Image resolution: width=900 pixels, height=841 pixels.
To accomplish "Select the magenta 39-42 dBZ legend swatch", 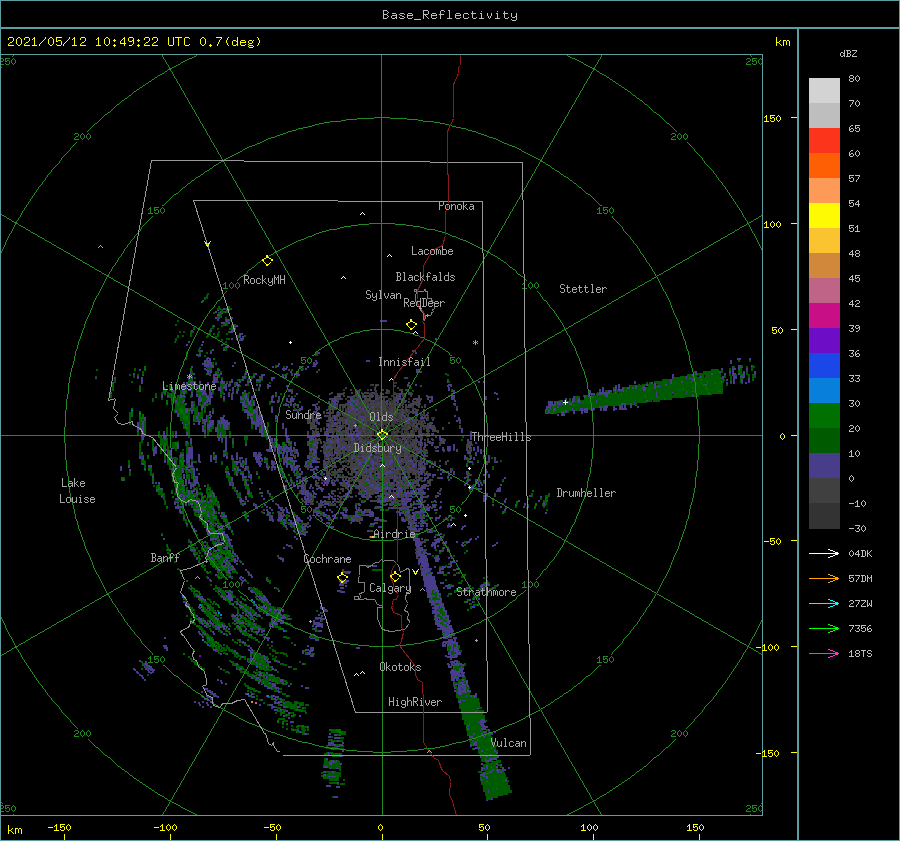I will (x=824, y=316).
